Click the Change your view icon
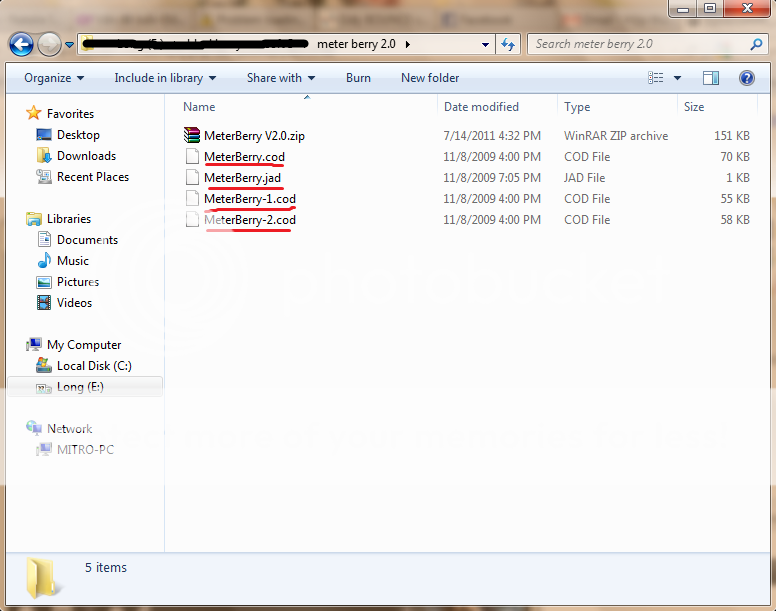776x611 pixels. click(x=656, y=78)
